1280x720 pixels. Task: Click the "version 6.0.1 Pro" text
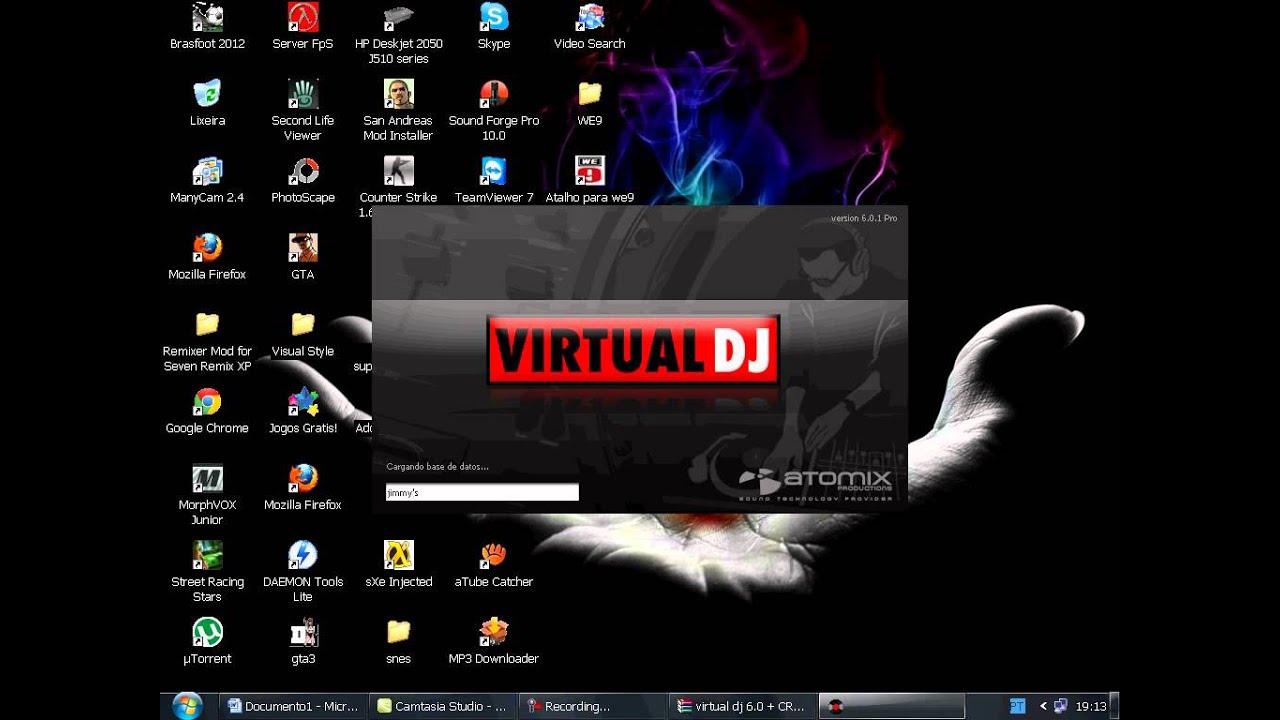863,218
